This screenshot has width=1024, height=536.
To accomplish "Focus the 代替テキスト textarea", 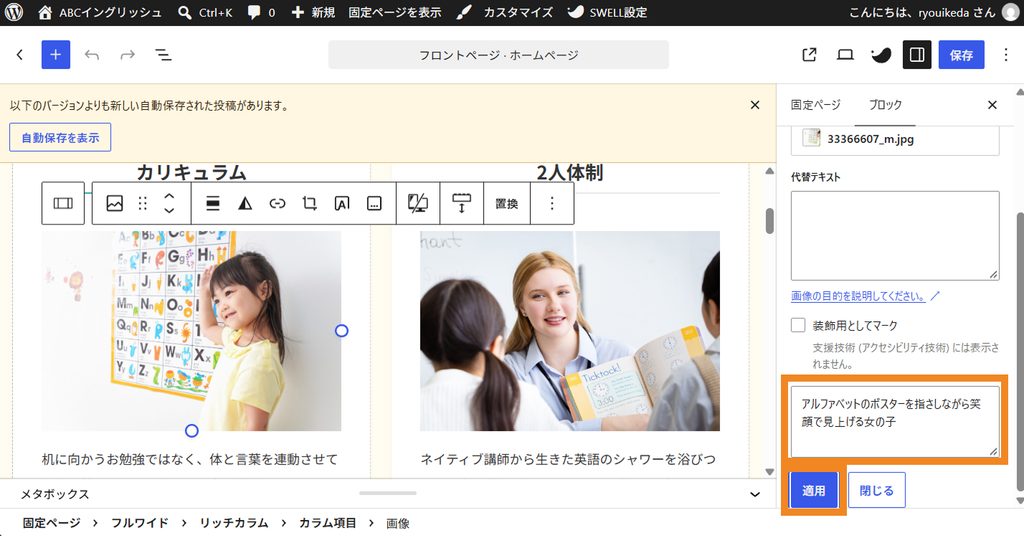I will point(895,236).
